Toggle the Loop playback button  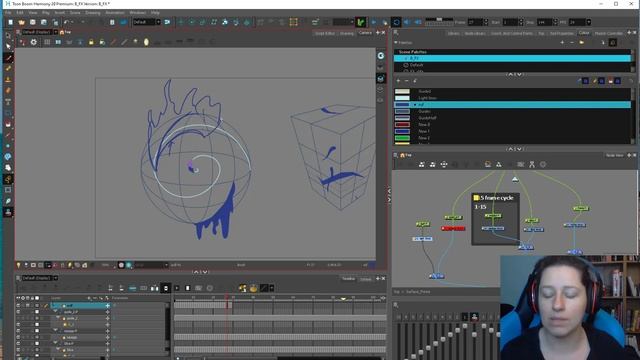click(396, 22)
